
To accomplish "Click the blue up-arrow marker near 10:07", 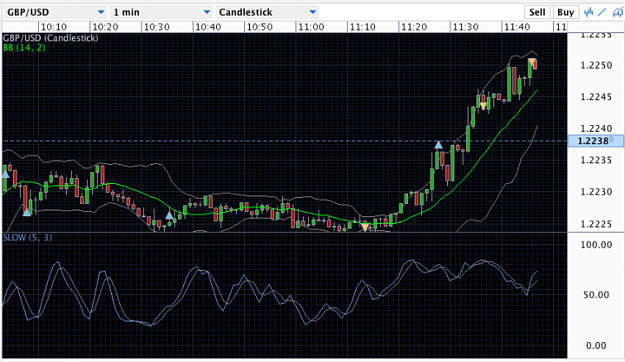I will pos(27,212).
